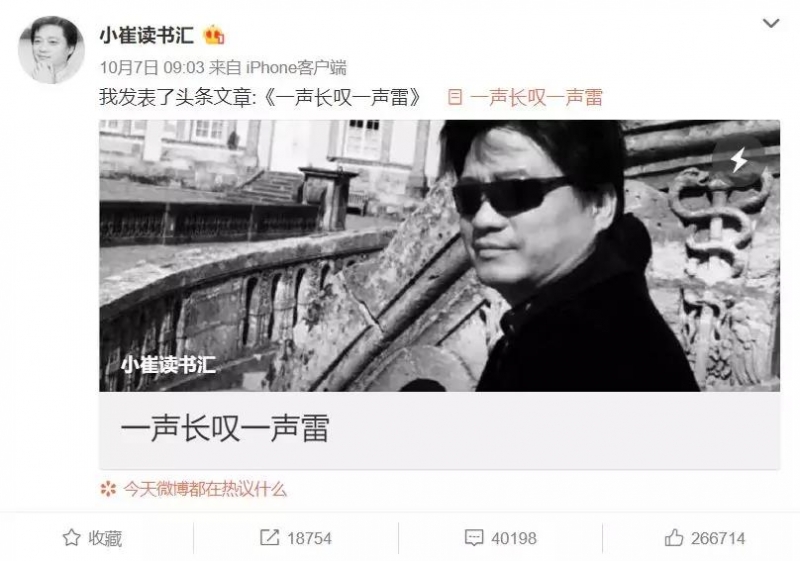This screenshot has width=800, height=561.
Task: Toggle the 收藏 star favorite icon
Action: tap(71, 538)
